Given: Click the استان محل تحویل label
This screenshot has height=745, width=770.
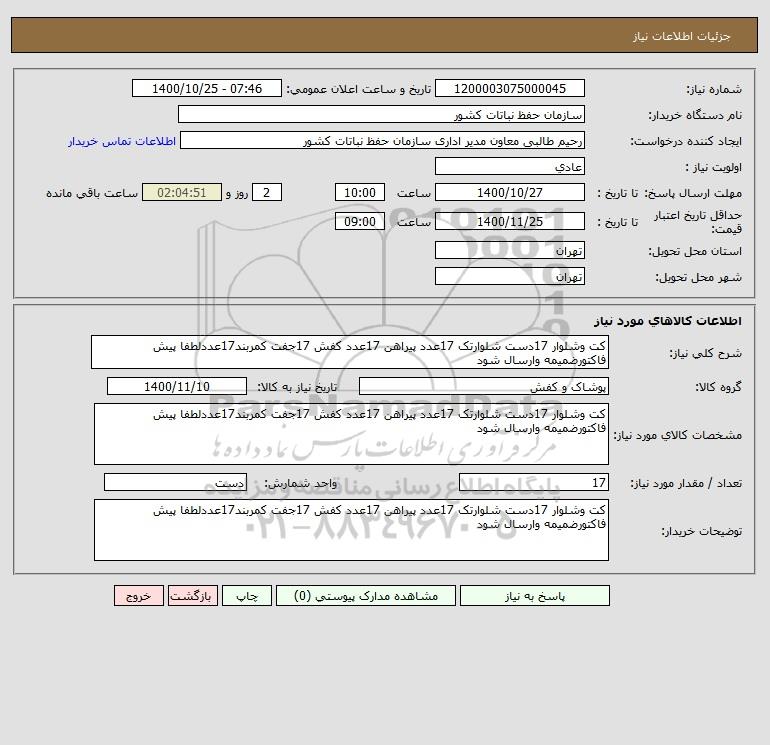Looking at the screenshot, I should click(695, 251).
